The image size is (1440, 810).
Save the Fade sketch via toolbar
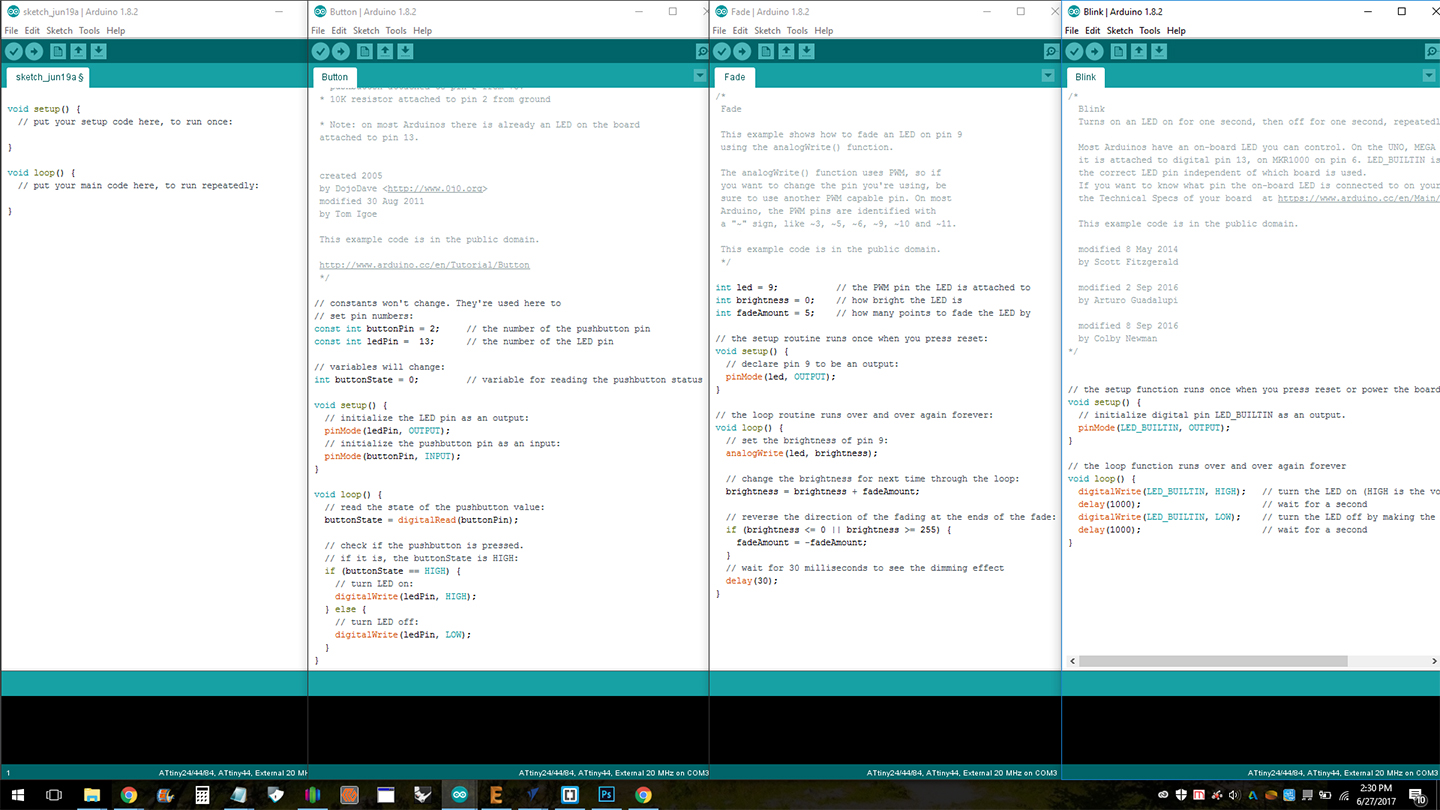coord(806,52)
